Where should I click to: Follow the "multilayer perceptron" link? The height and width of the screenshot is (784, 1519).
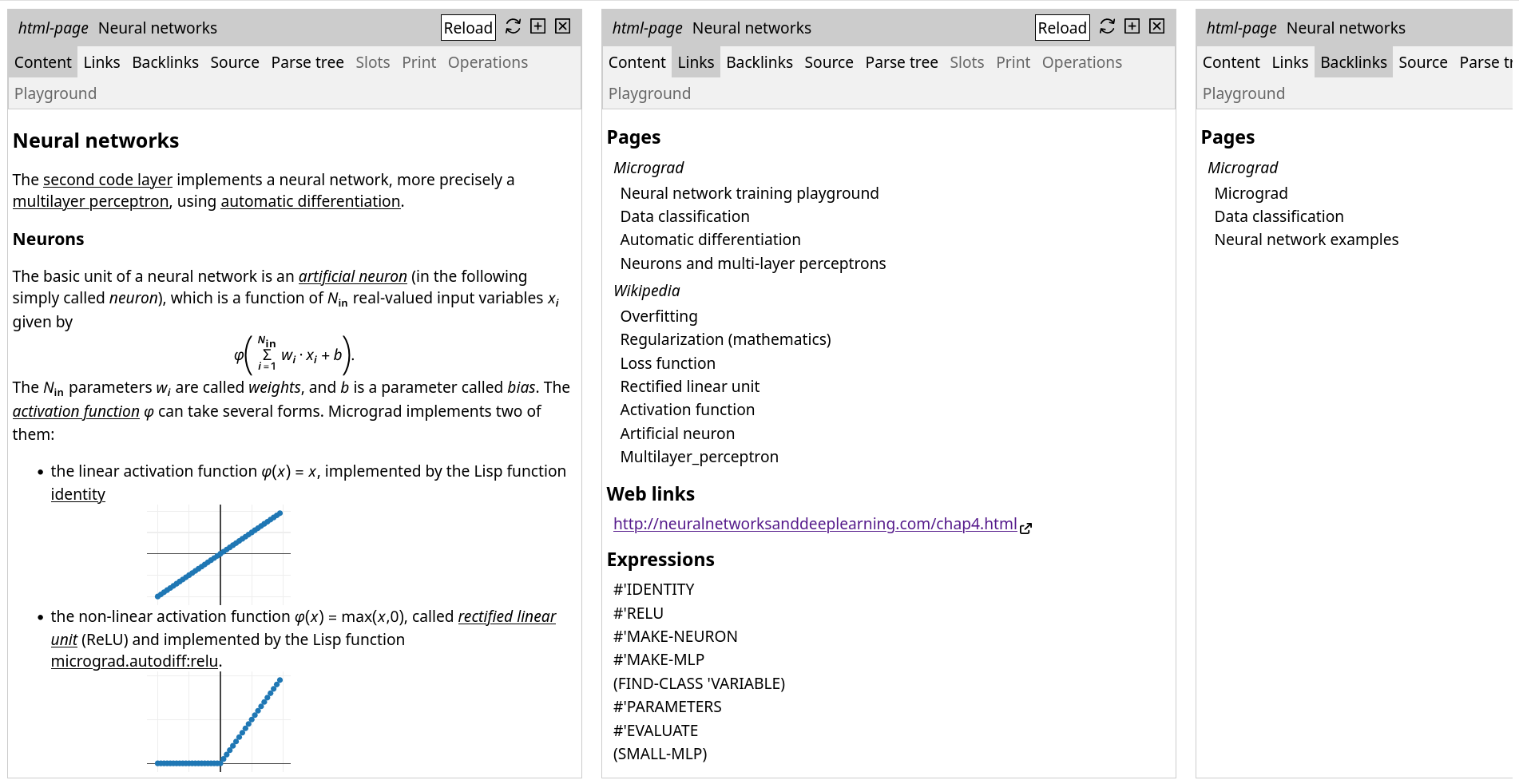point(90,201)
